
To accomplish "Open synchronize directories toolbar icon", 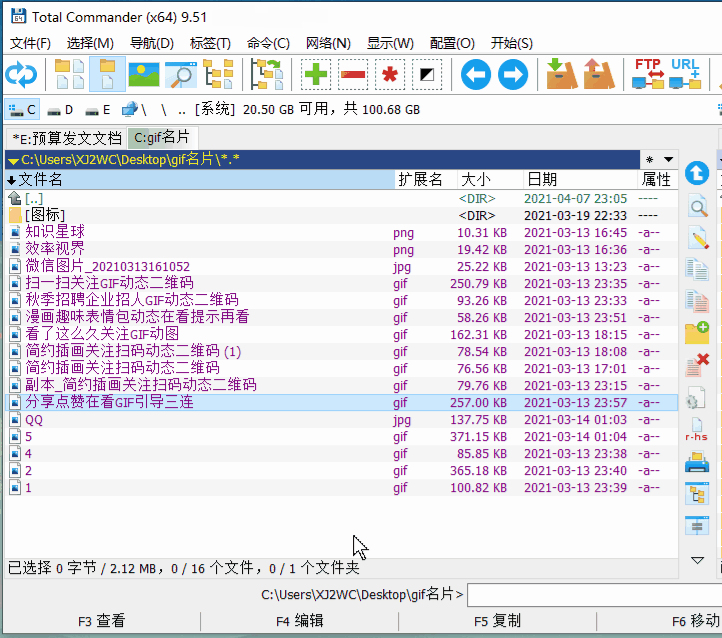I will 267,74.
